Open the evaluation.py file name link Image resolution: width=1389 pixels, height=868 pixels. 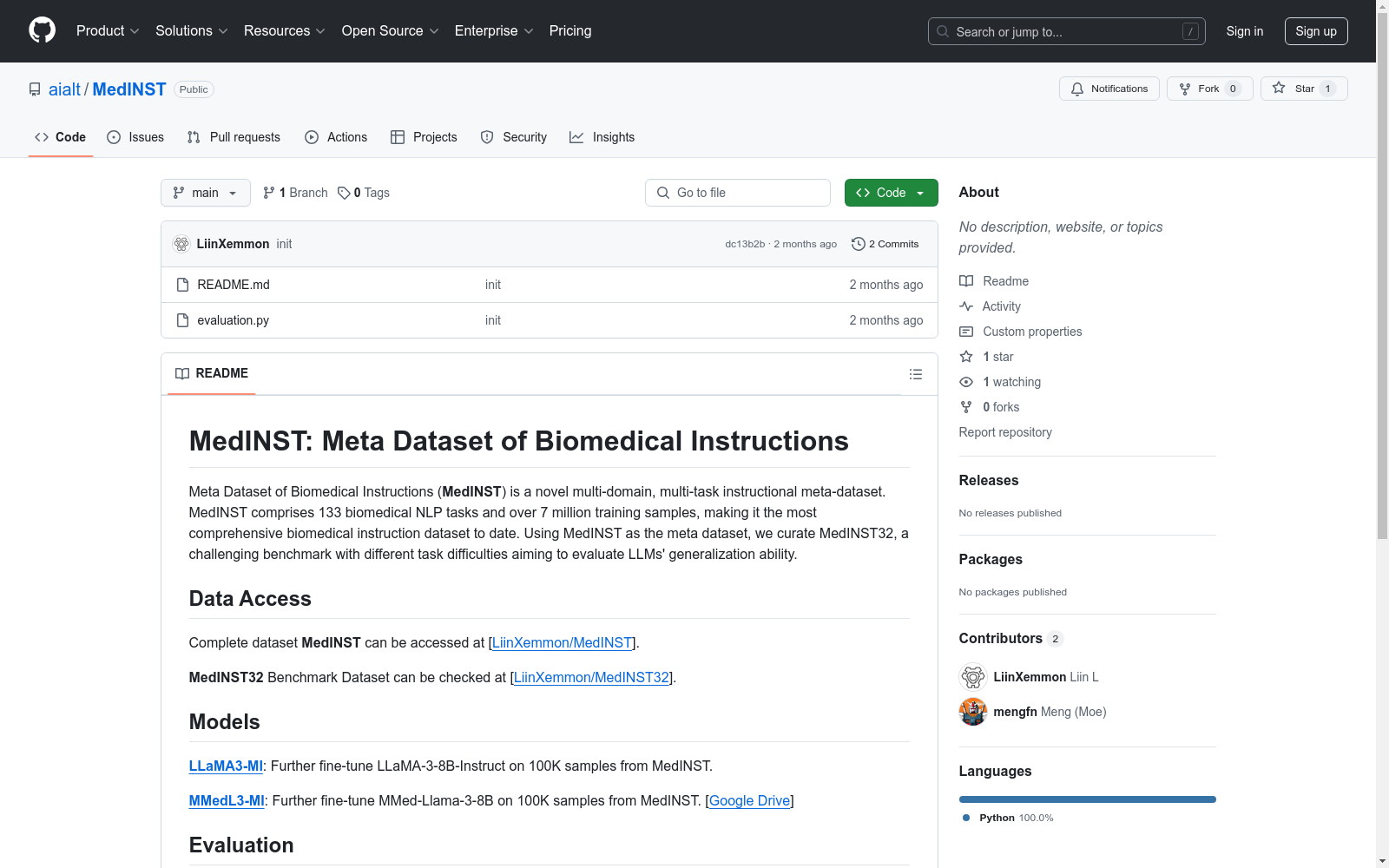(234, 320)
